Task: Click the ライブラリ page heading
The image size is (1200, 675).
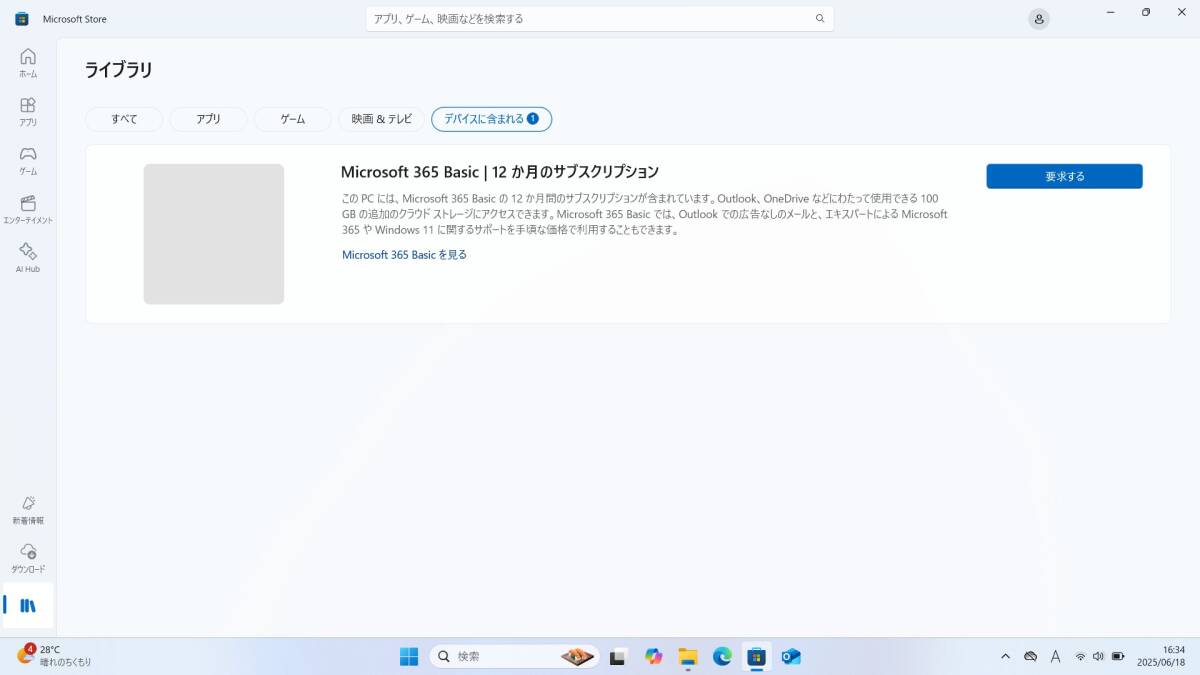Action: [x=119, y=70]
